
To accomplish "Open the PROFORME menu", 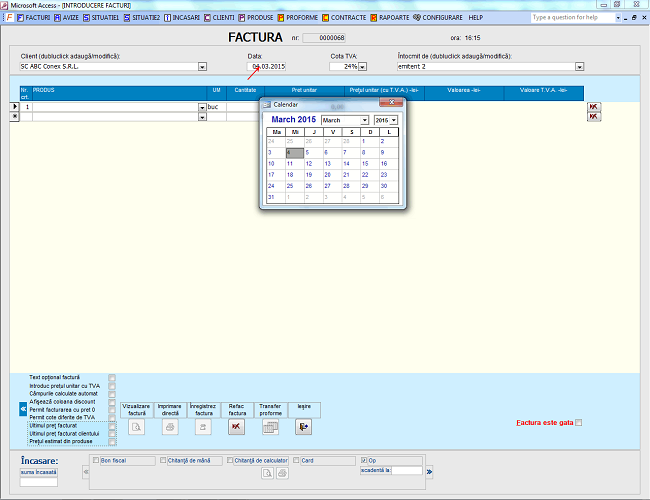I will click(298, 17).
